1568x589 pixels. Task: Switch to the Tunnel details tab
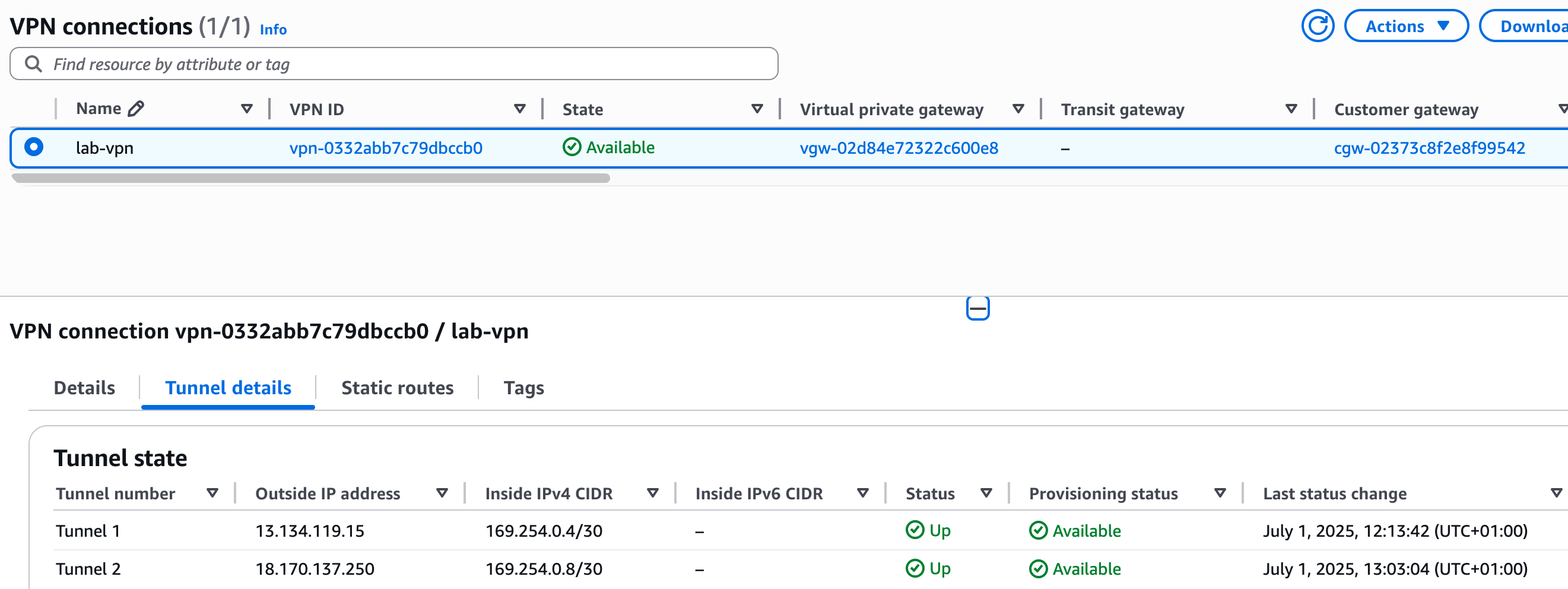(x=228, y=388)
